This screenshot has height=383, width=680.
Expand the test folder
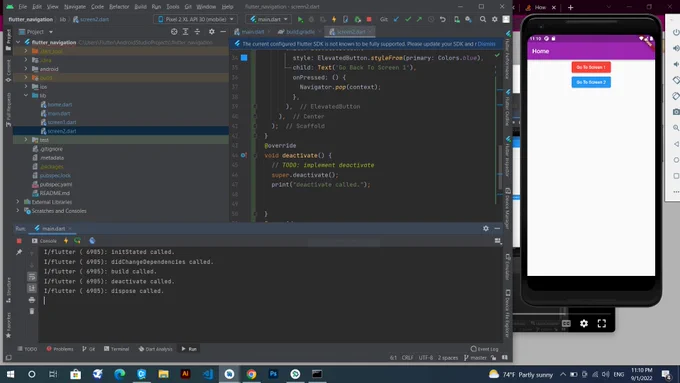click(x=26, y=140)
